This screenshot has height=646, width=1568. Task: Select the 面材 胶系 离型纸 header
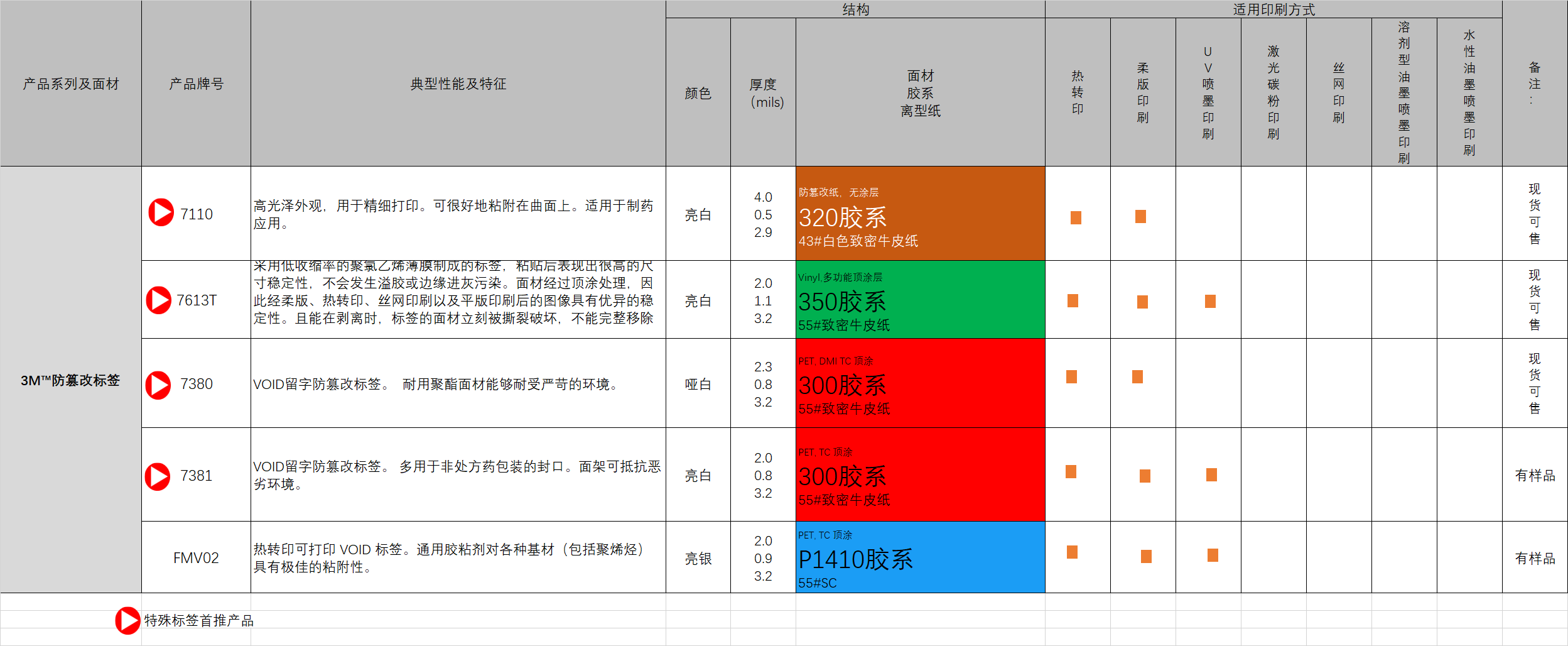920,92
